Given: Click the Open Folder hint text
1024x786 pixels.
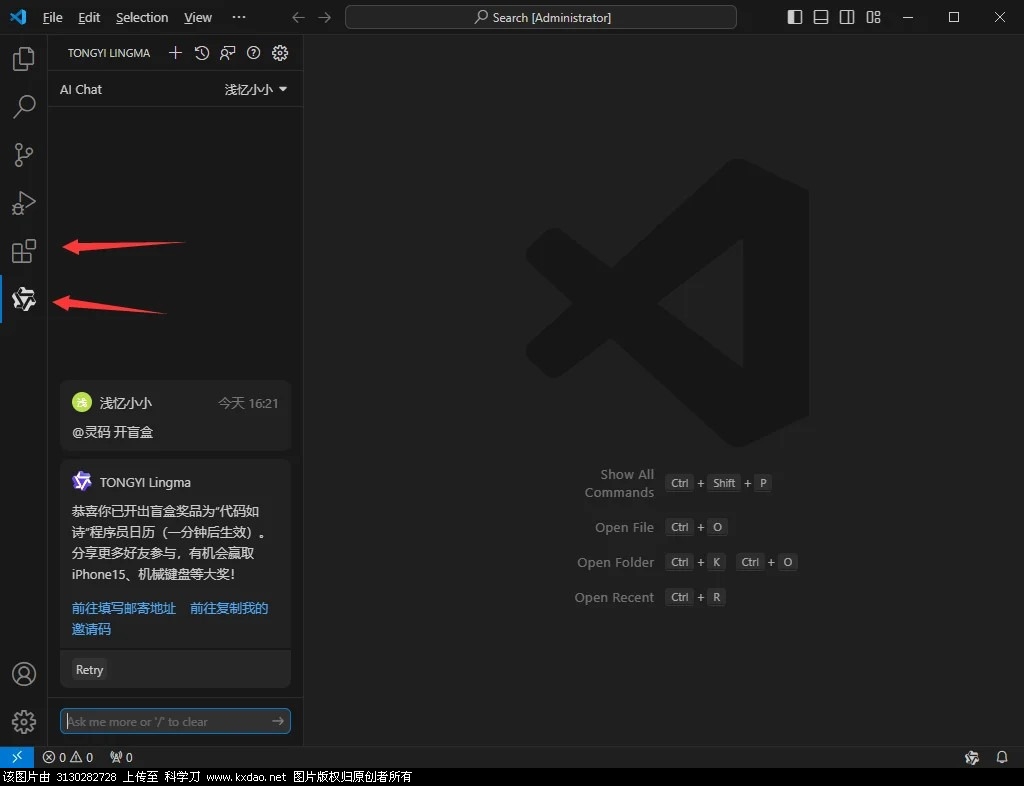Looking at the screenshot, I should (615, 562).
